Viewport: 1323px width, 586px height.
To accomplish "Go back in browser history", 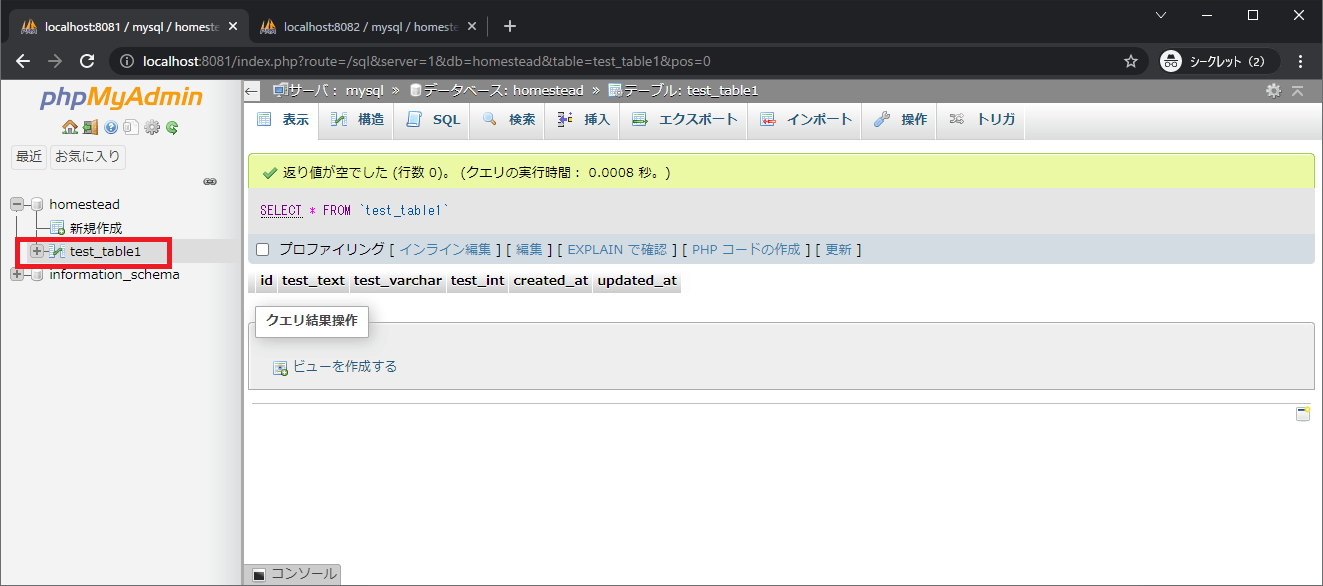I will tap(23, 61).
